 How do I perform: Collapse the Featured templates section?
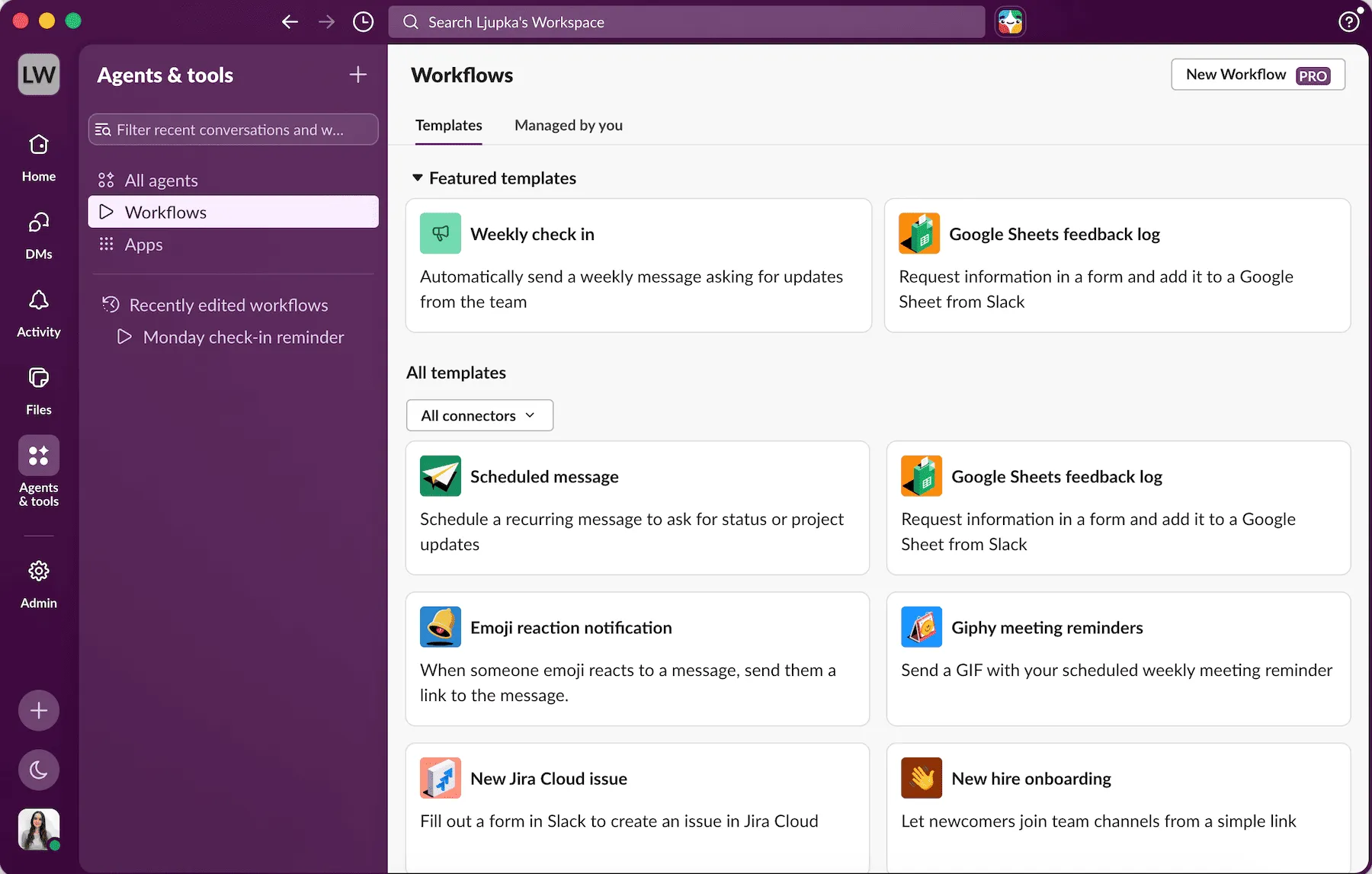click(x=418, y=178)
